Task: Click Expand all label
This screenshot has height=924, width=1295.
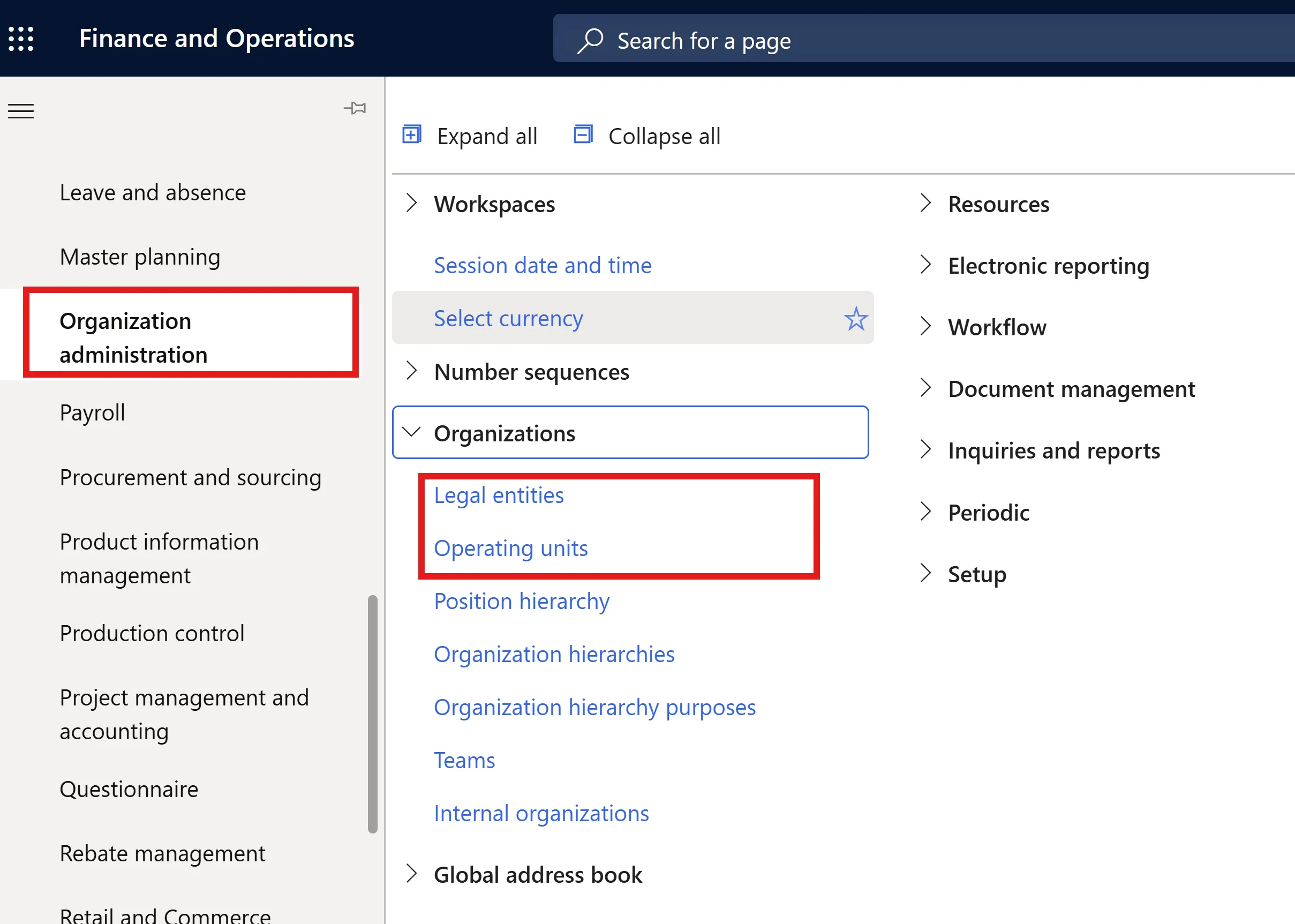Action: (487, 137)
